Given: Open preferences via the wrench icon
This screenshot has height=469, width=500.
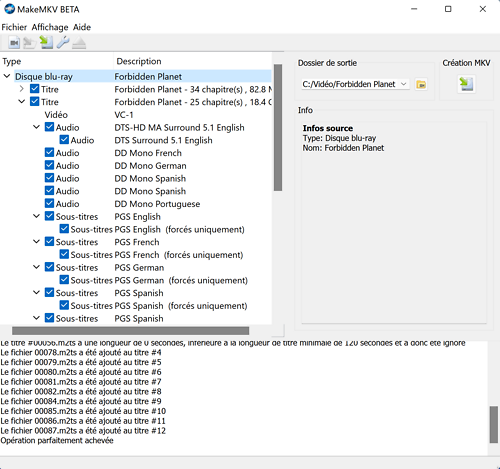Looking at the screenshot, I should [63, 42].
